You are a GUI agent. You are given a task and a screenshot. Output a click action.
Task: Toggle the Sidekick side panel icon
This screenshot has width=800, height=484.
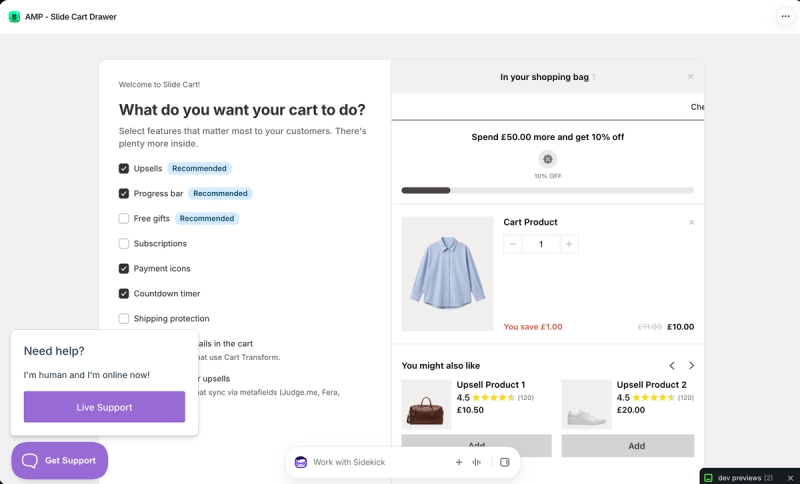coord(505,462)
